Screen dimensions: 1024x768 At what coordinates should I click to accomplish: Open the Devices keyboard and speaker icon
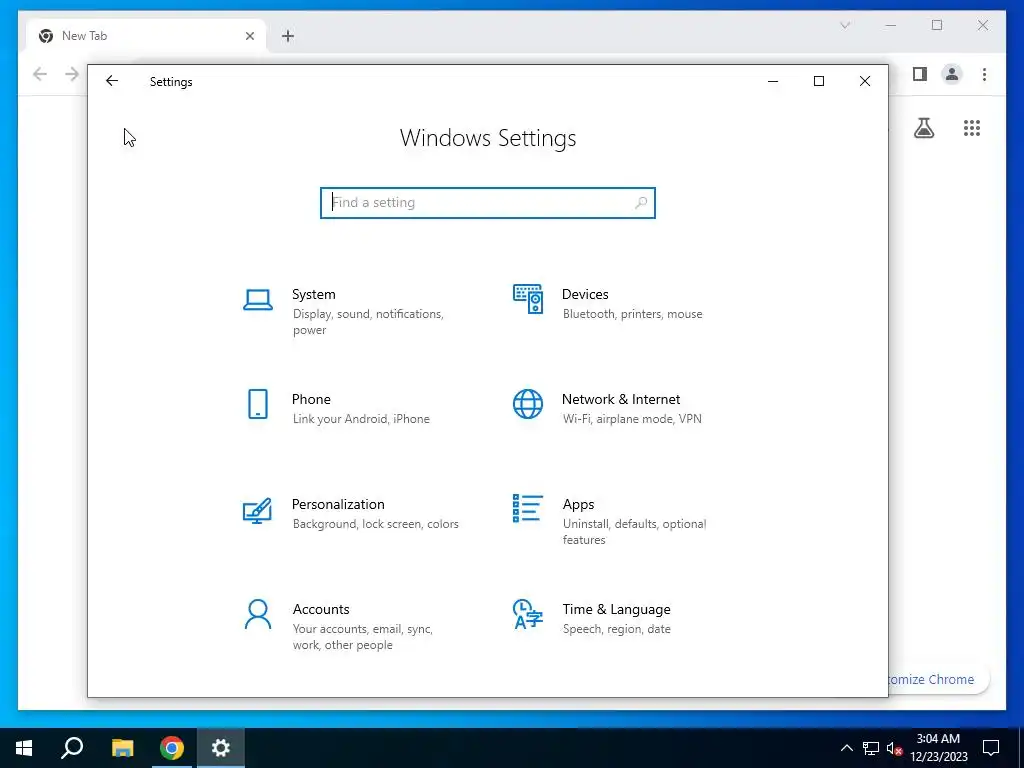(x=528, y=299)
